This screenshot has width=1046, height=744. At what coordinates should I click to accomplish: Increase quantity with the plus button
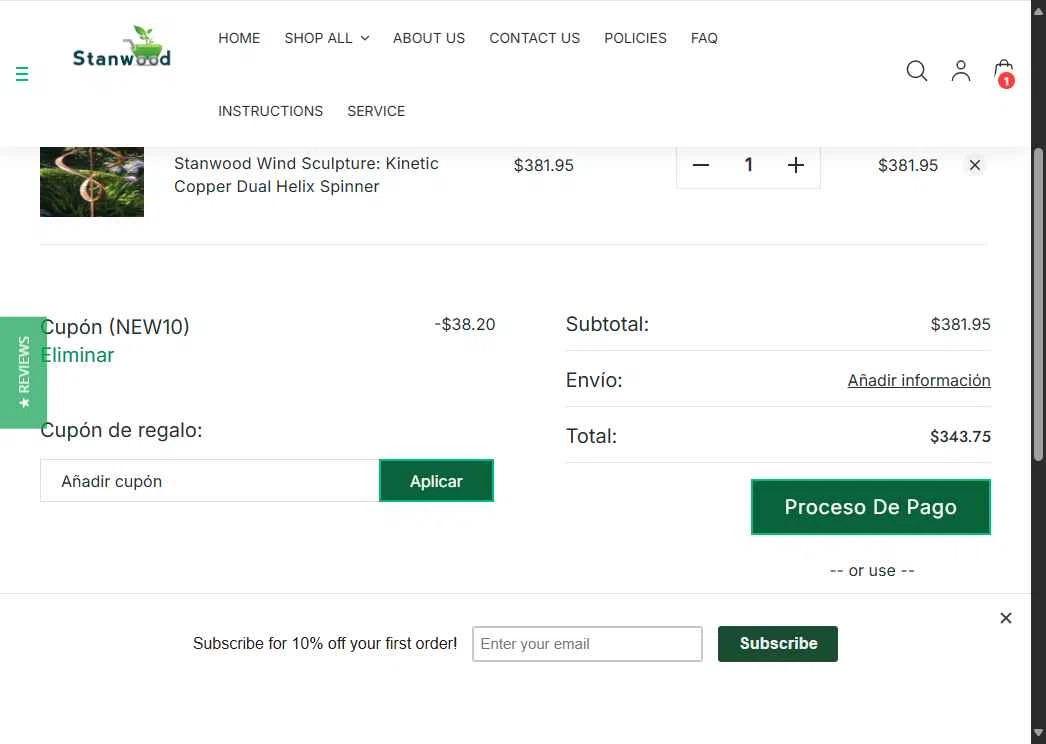pyautogui.click(x=795, y=165)
